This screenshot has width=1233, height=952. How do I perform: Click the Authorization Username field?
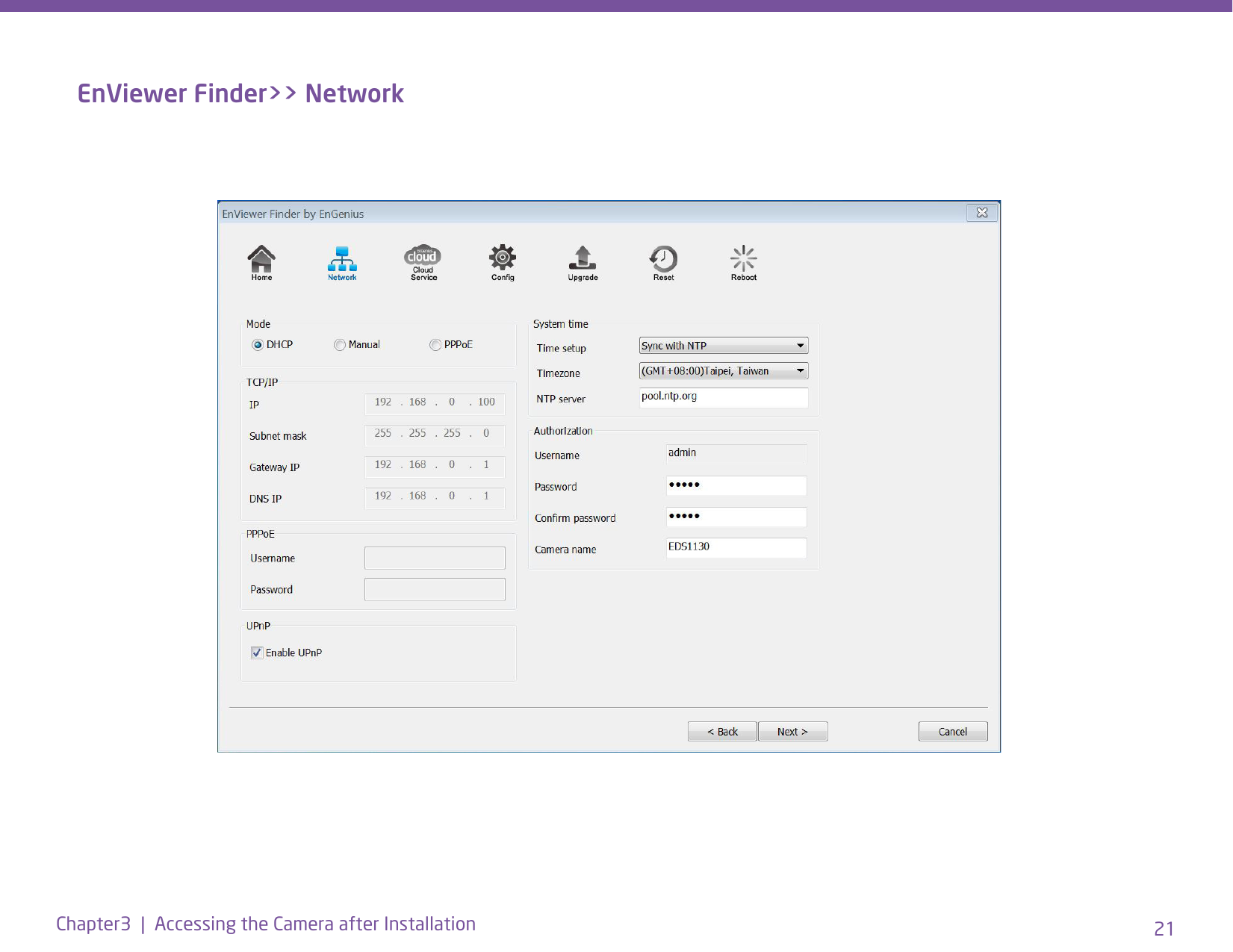[x=736, y=454]
